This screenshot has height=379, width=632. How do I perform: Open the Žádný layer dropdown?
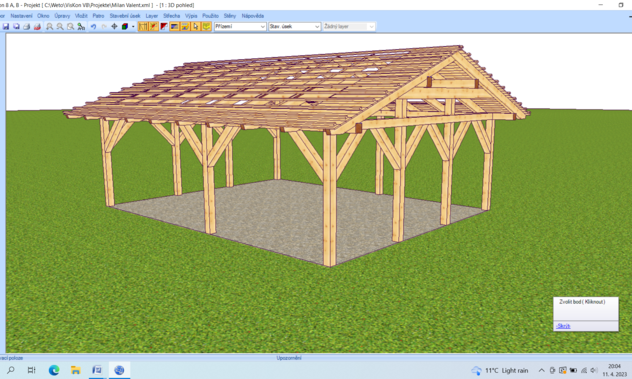click(x=349, y=27)
